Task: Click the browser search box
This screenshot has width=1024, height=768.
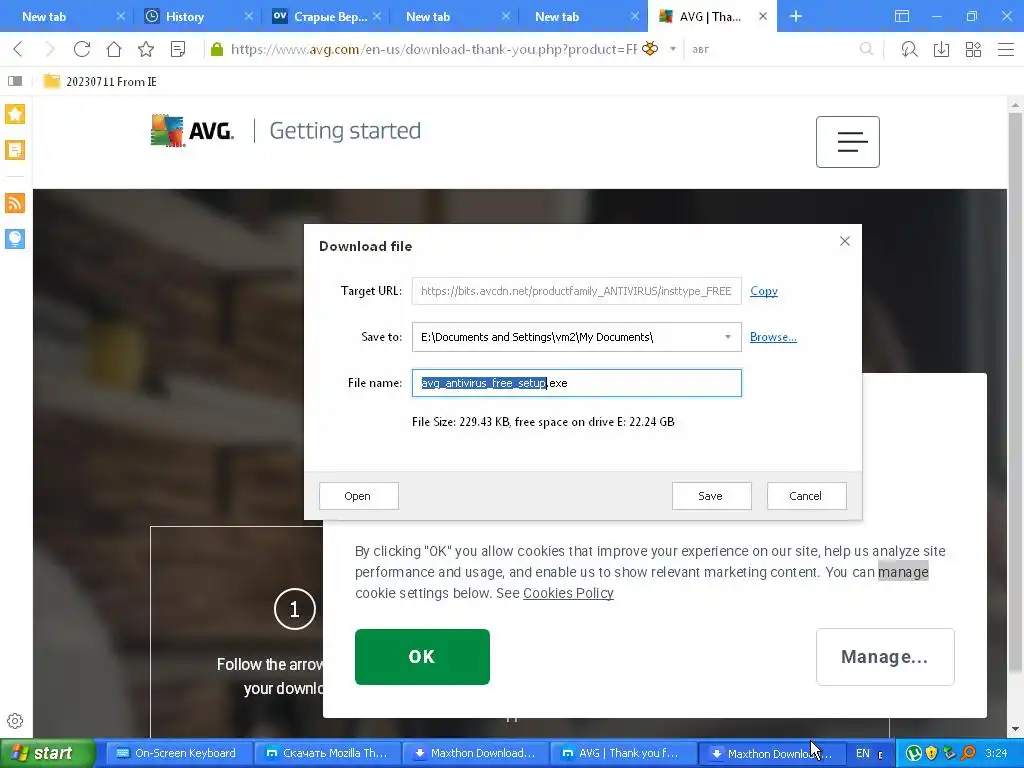Action: [774, 49]
